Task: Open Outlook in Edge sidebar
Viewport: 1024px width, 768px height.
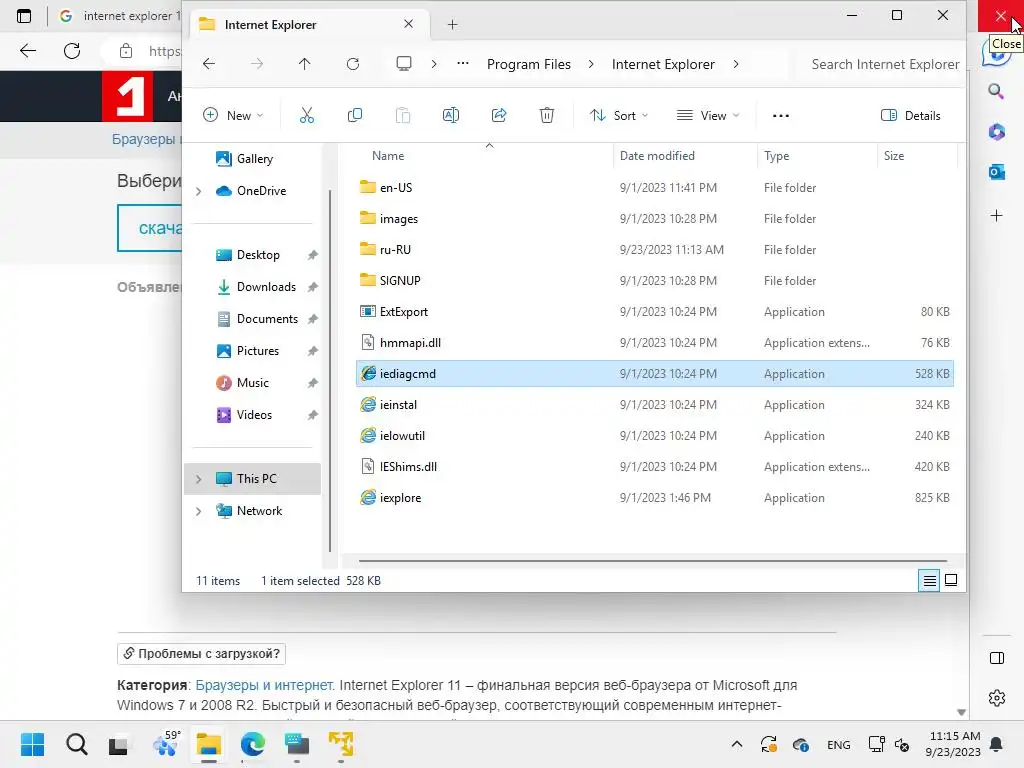Action: [996, 172]
